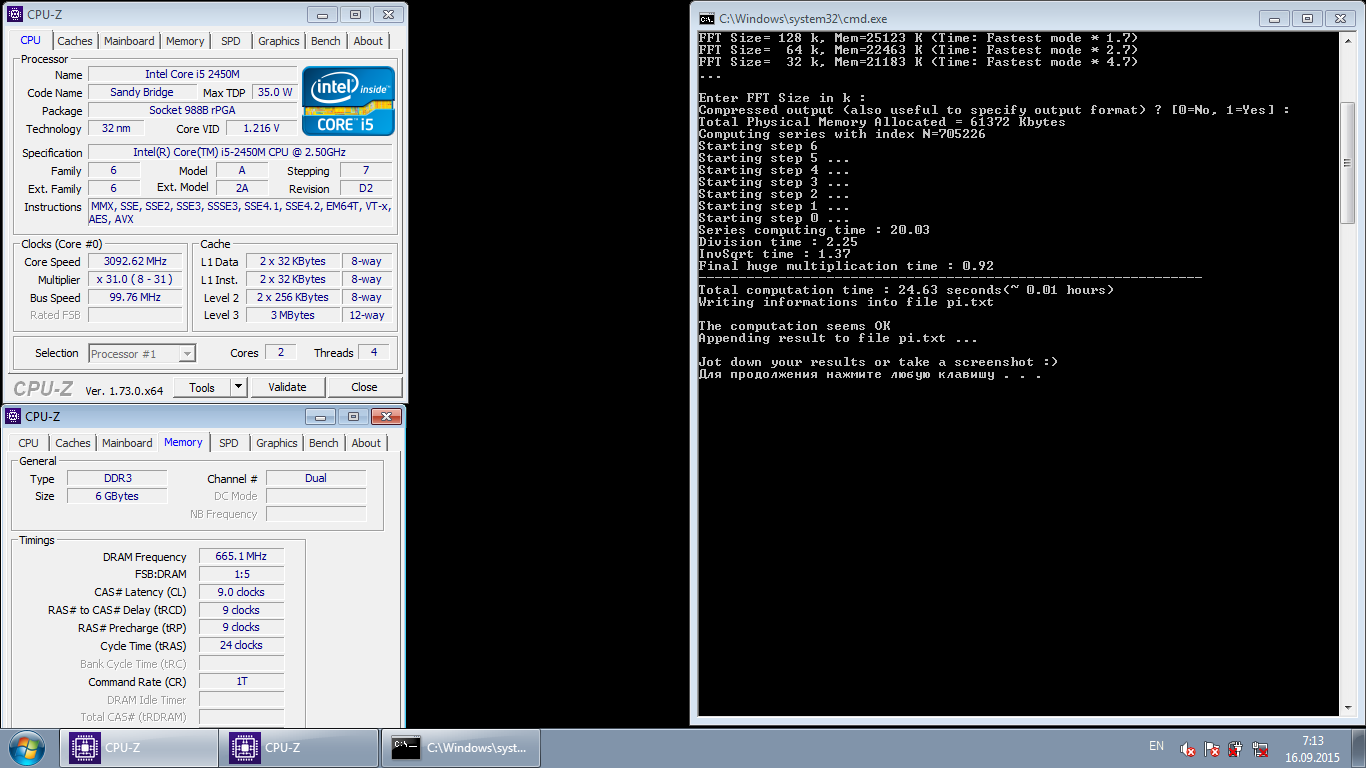The width and height of the screenshot is (1366, 768).
Task: Click the Tools button in CPU-Z
Action: 202,387
